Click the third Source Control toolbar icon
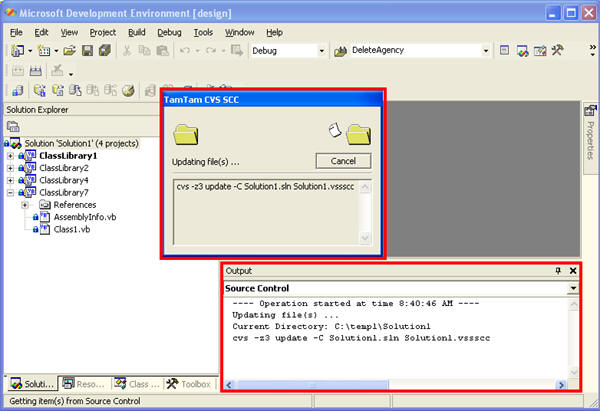 tap(58, 91)
